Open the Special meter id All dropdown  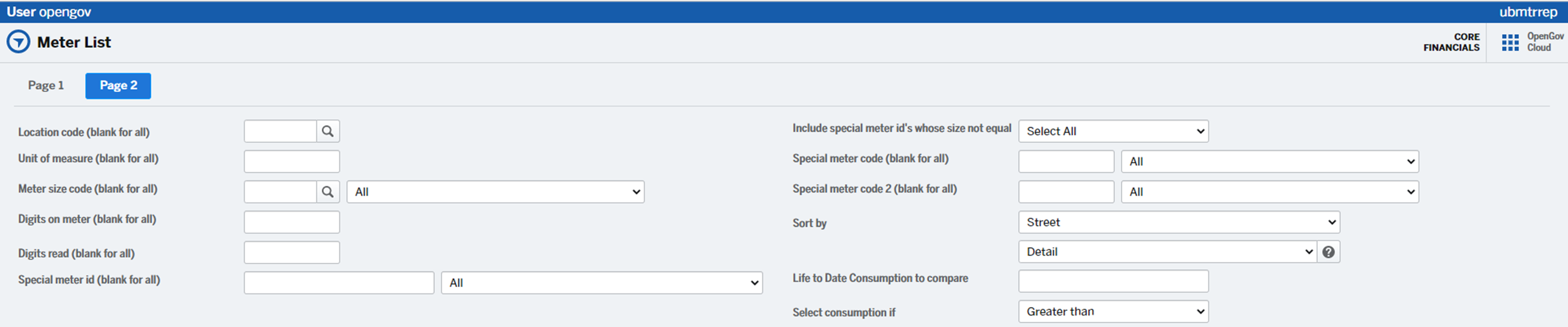click(x=601, y=282)
